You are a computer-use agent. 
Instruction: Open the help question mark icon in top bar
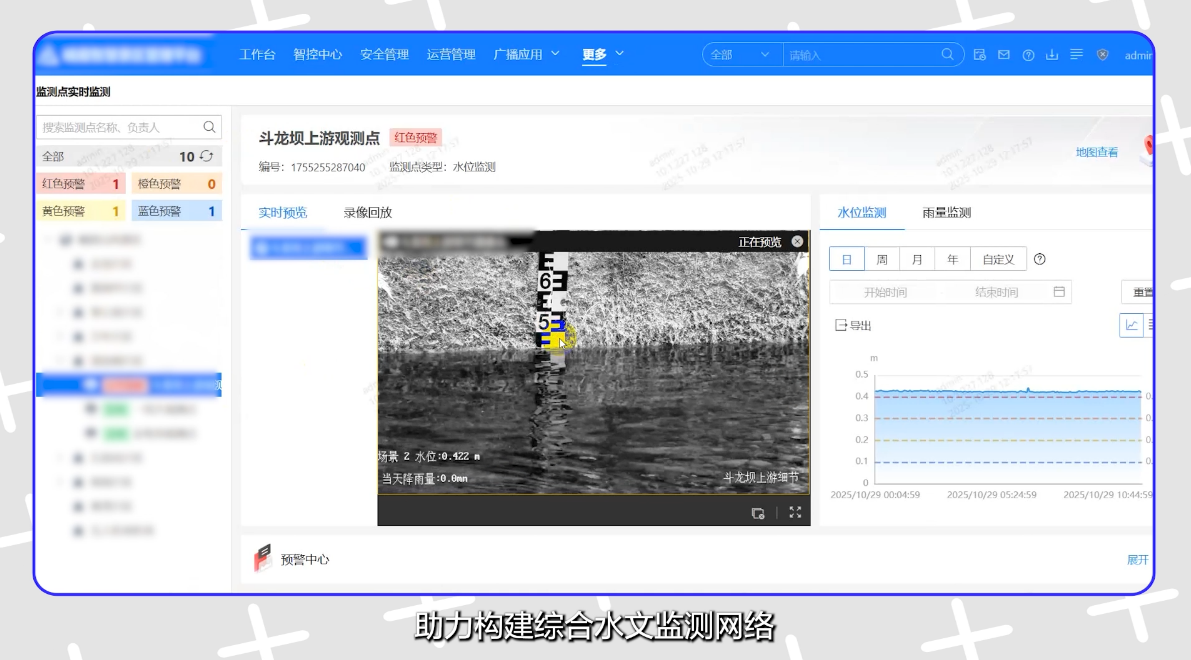[x=1028, y=55]
